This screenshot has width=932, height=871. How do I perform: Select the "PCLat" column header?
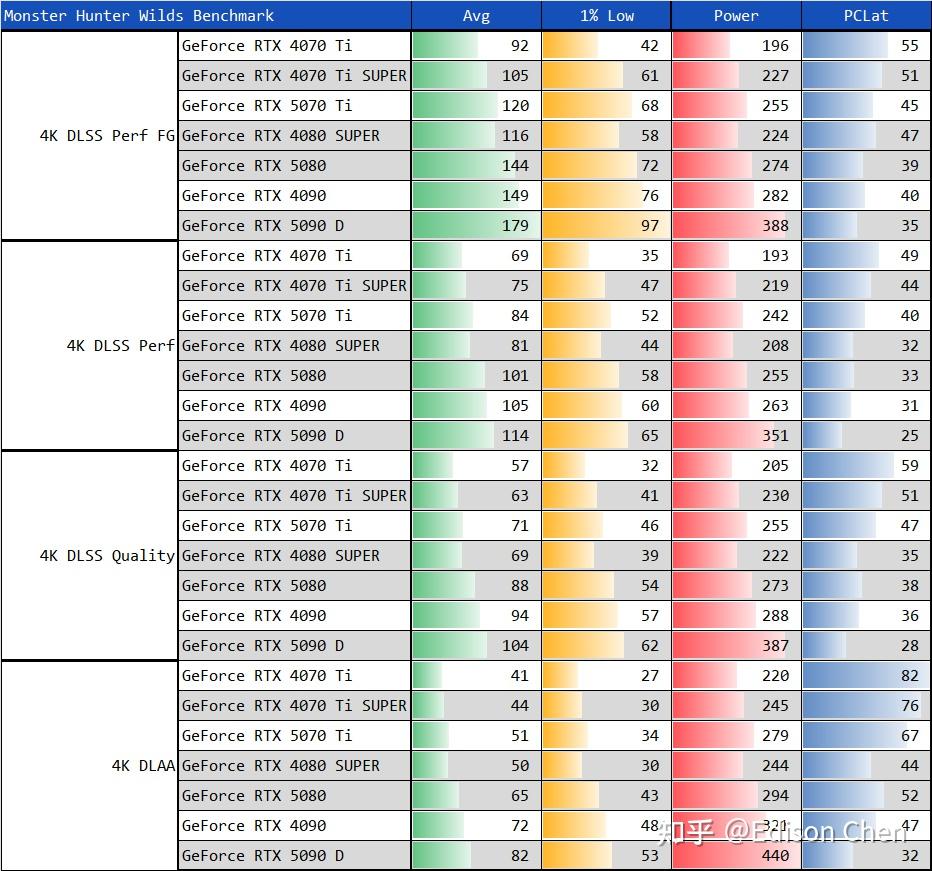(x=866, y=15)
